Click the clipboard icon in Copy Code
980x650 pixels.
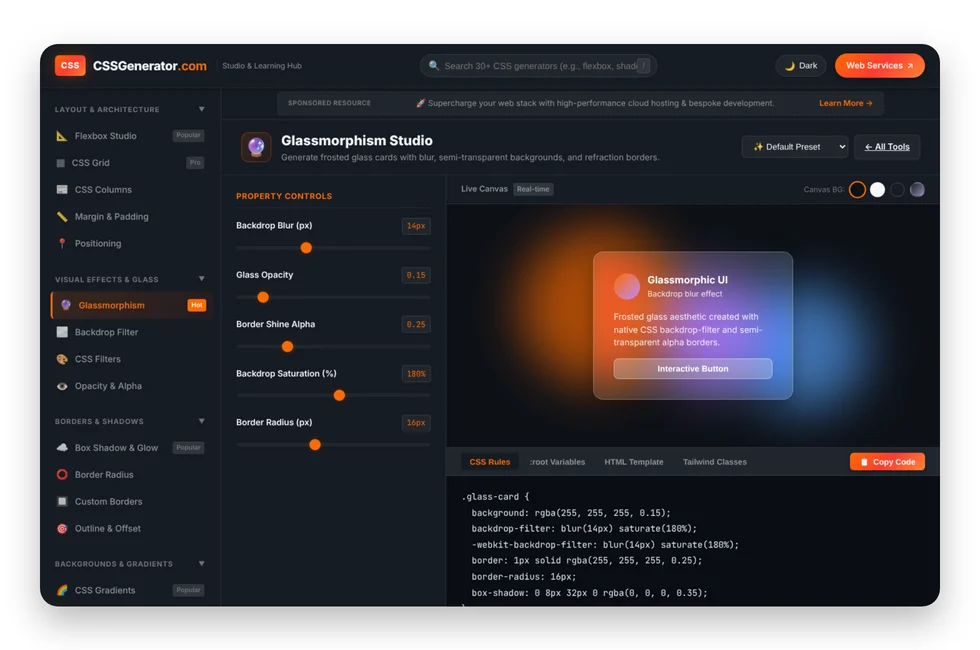(x=864, y=462)
